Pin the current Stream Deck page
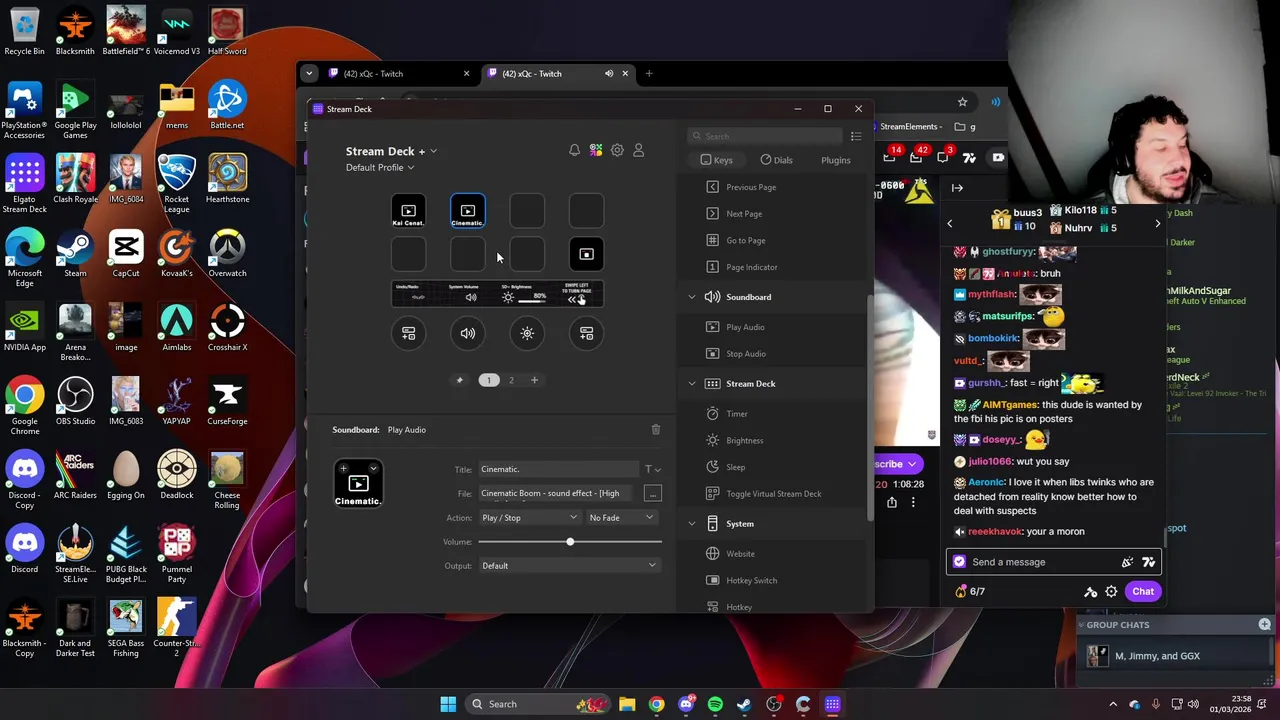 coord(460,380)
